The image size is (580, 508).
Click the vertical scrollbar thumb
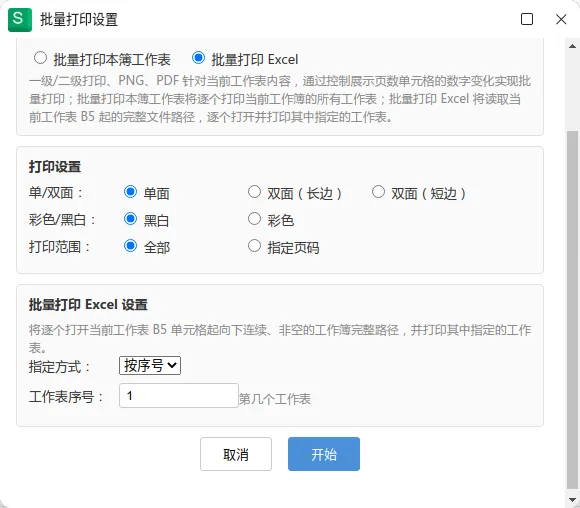572,310
